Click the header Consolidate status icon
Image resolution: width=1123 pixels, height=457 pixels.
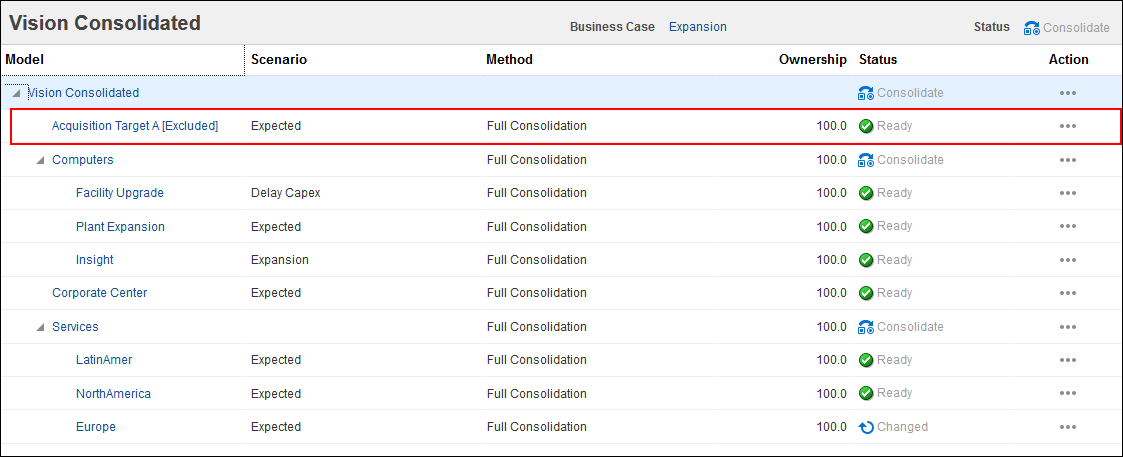click(x=1031, y=28)
